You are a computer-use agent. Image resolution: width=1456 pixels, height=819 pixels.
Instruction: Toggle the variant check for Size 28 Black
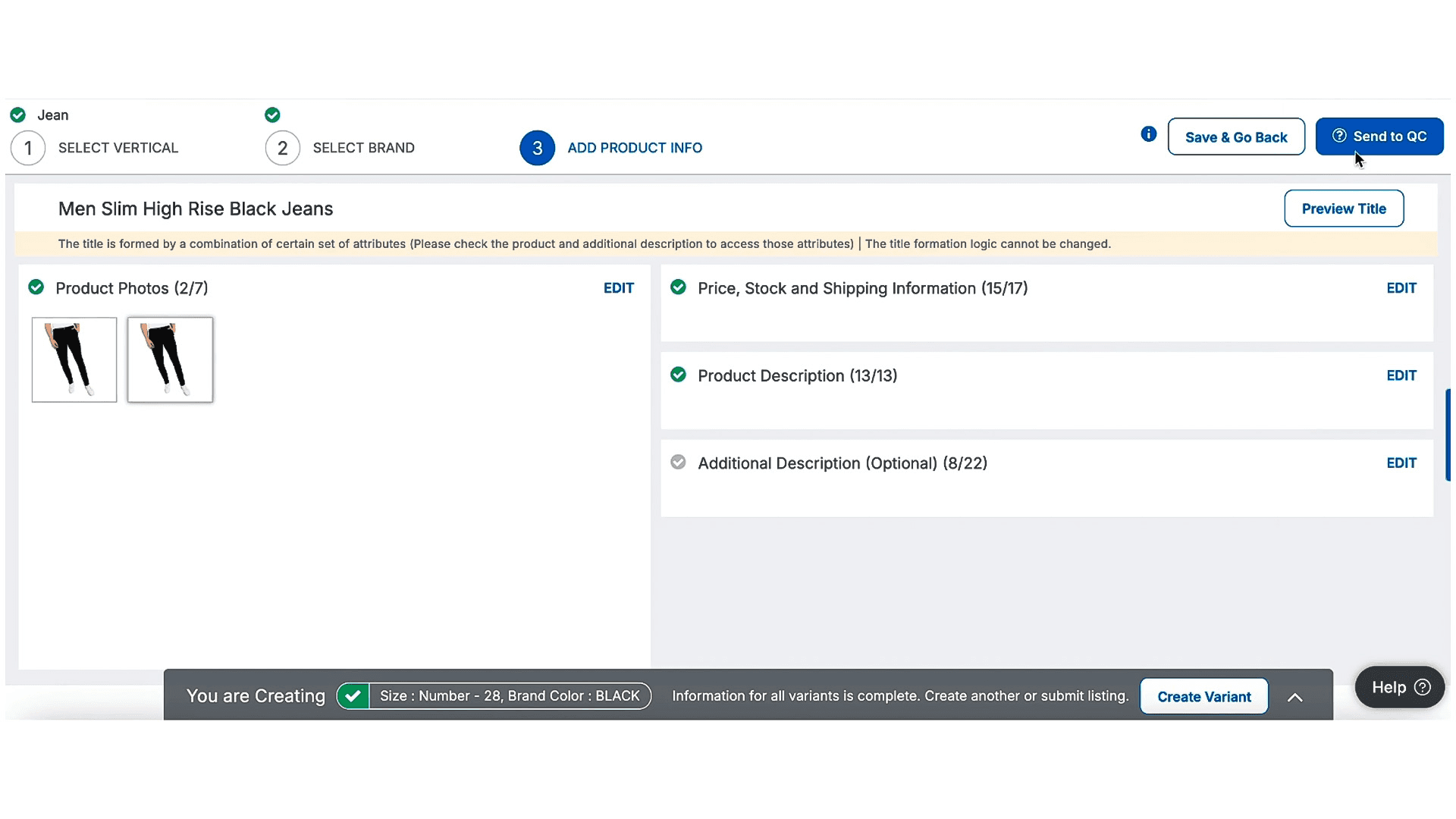(x=353, y=695)
